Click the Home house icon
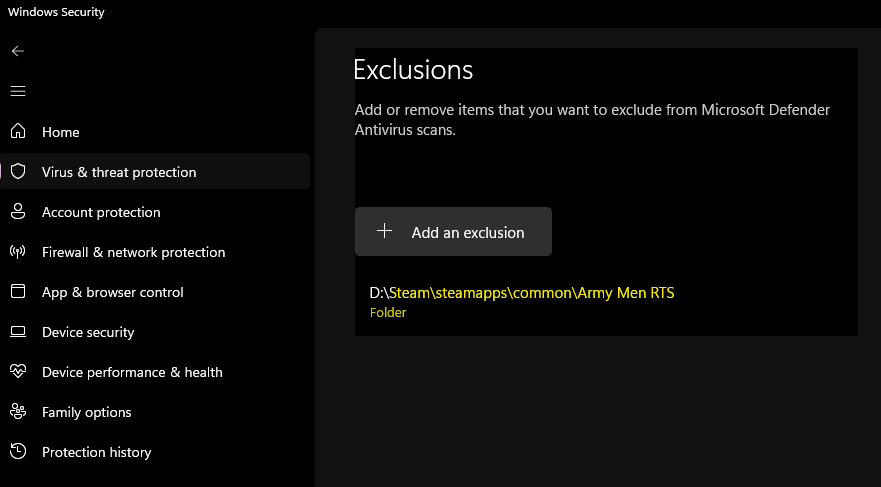 click(x=17, y=132)
